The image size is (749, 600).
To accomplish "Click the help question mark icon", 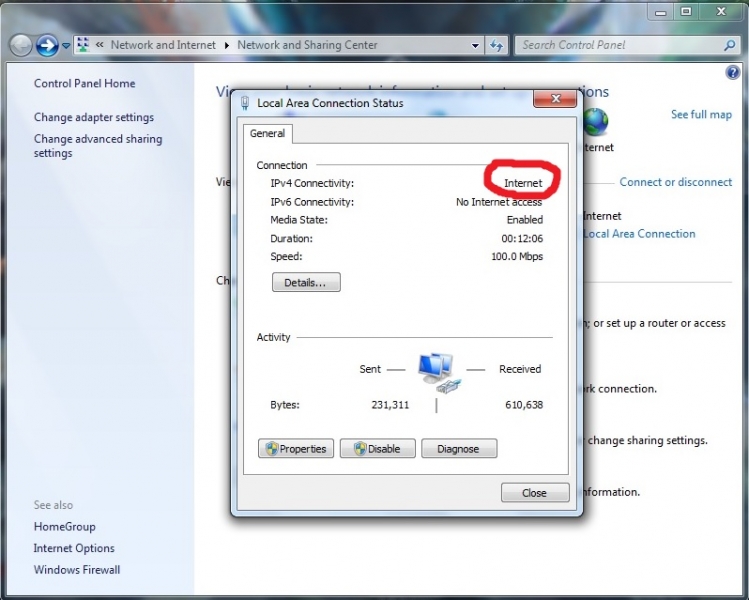I will click(x=732, y=73).
